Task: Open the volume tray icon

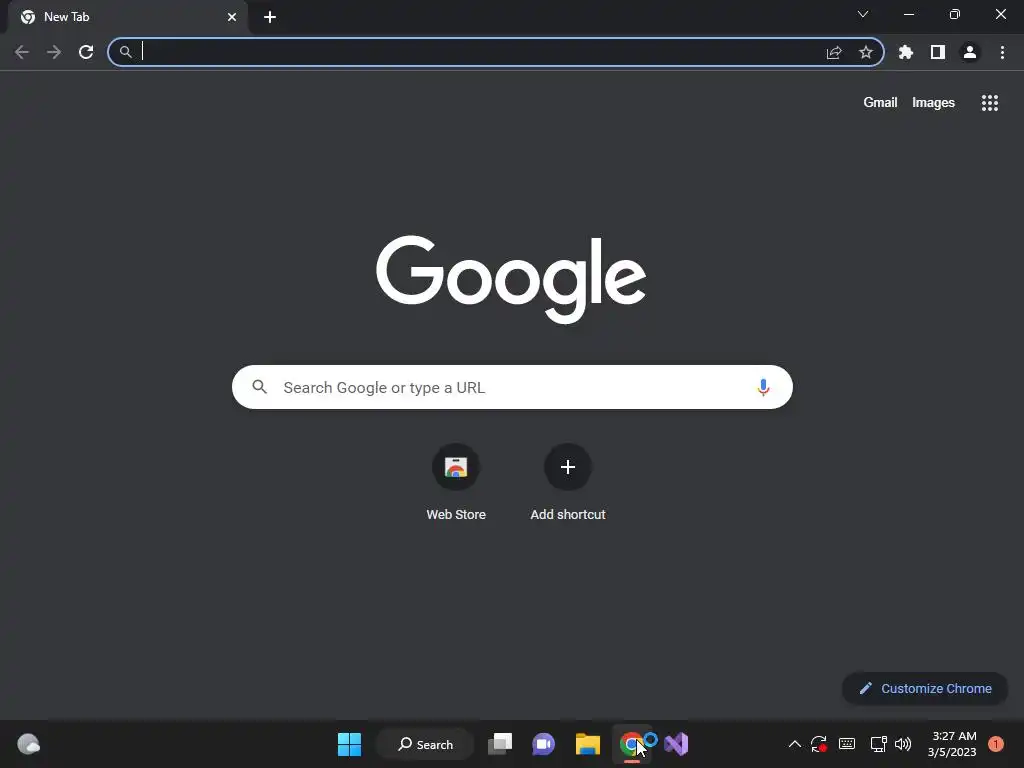Action: pyautogui.click(x=903, y=744)
